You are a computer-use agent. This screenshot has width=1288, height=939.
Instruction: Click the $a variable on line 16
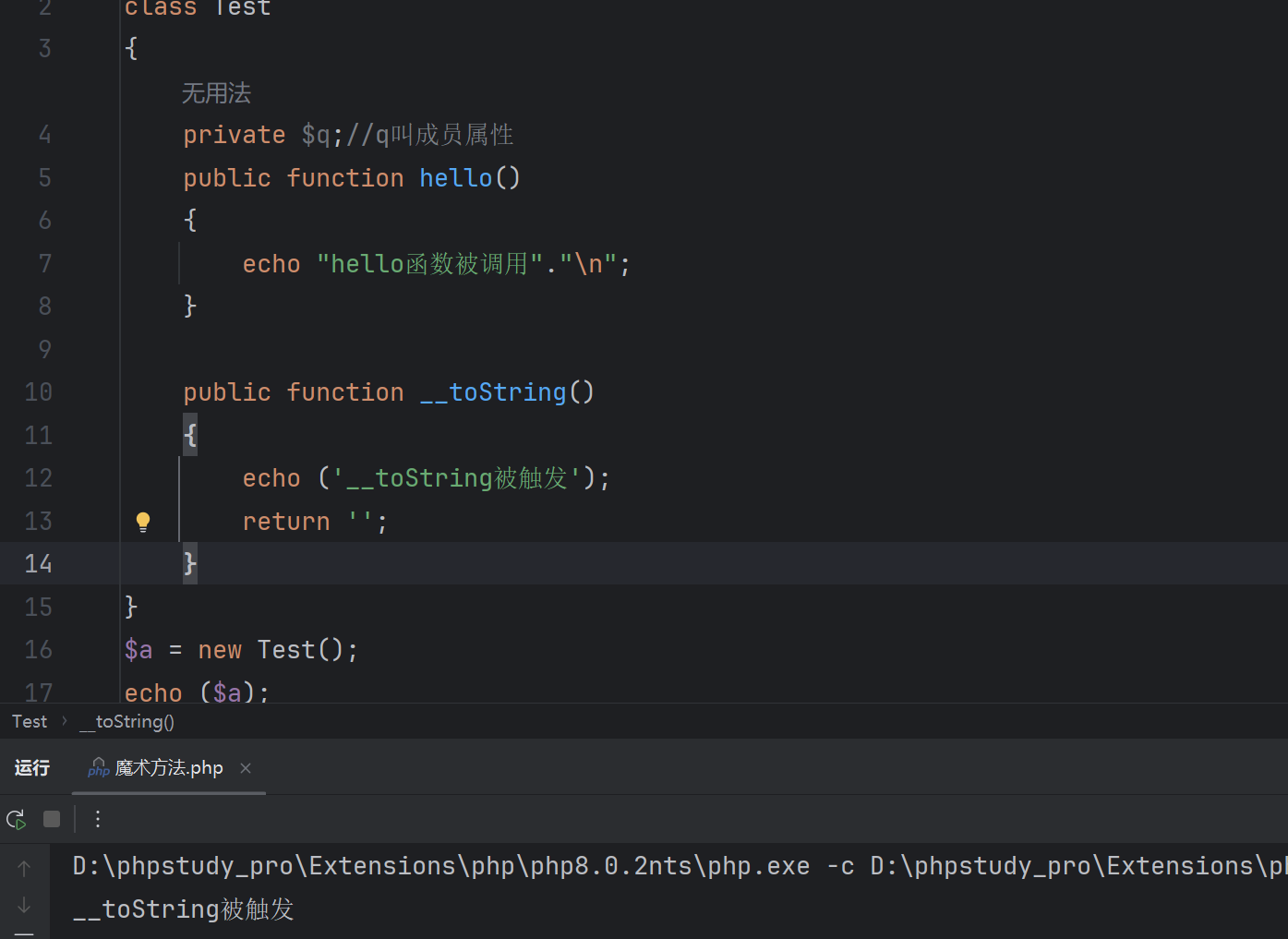point(138,650)
